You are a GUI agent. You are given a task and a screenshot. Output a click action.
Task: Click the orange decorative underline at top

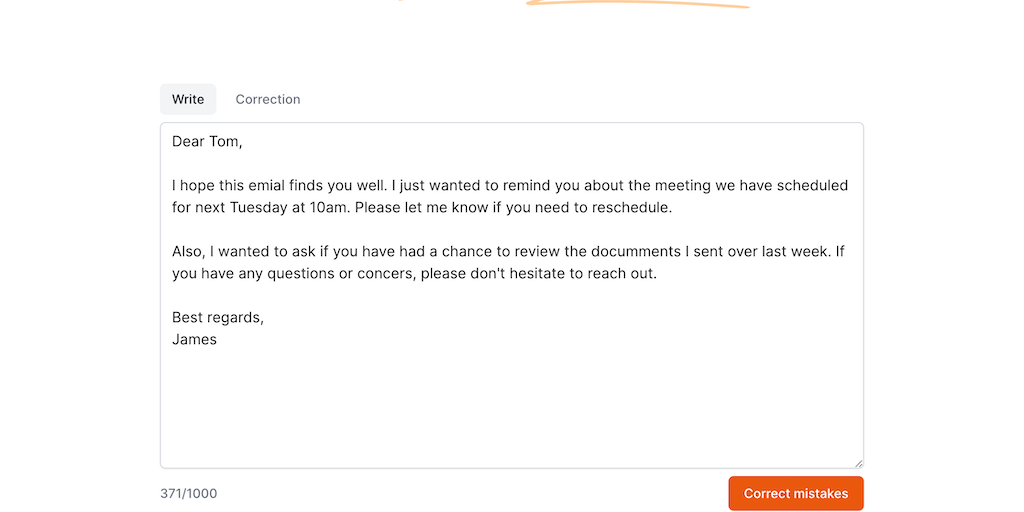point(640,5)
